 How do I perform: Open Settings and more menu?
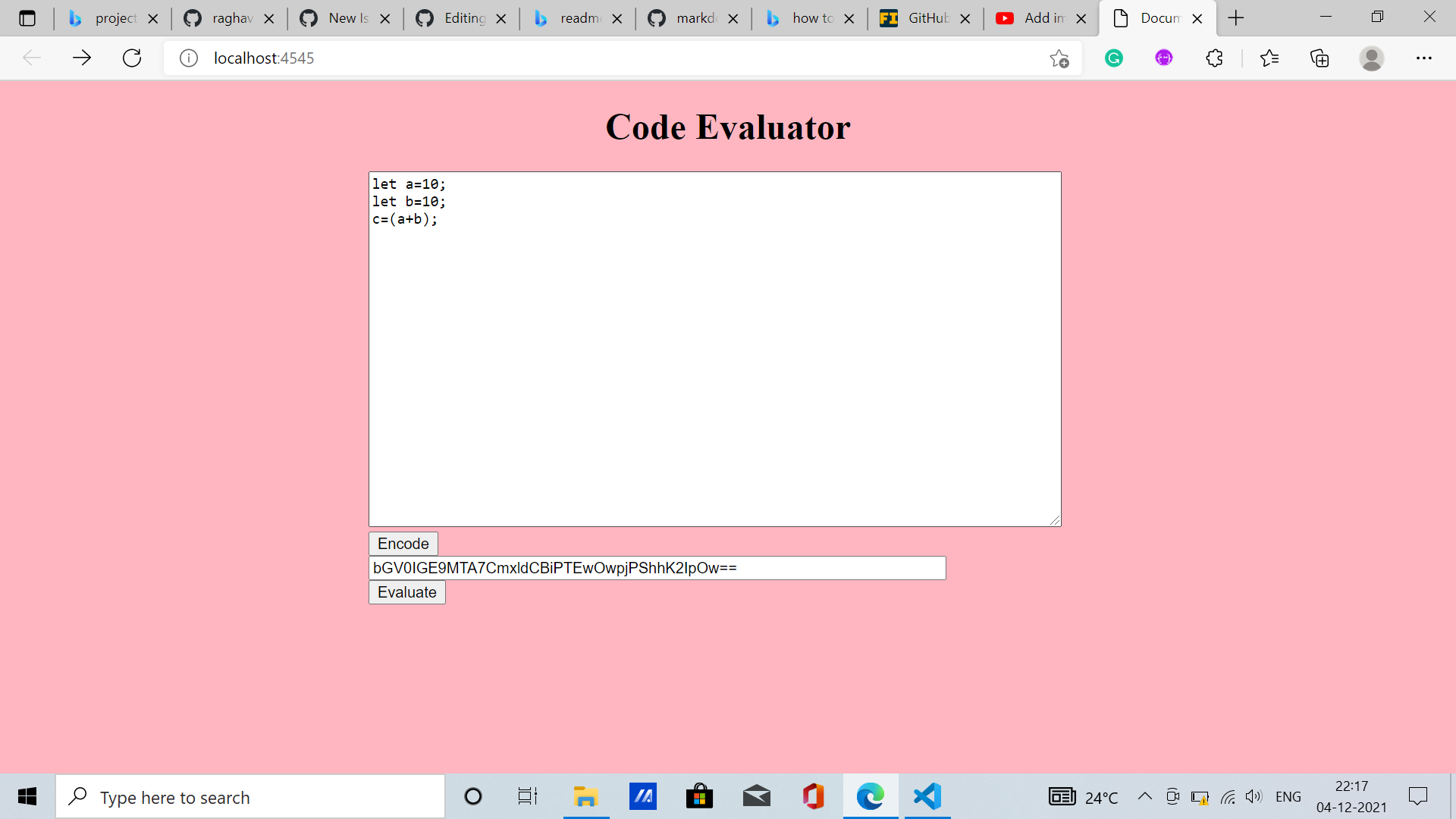(1424, 58)
